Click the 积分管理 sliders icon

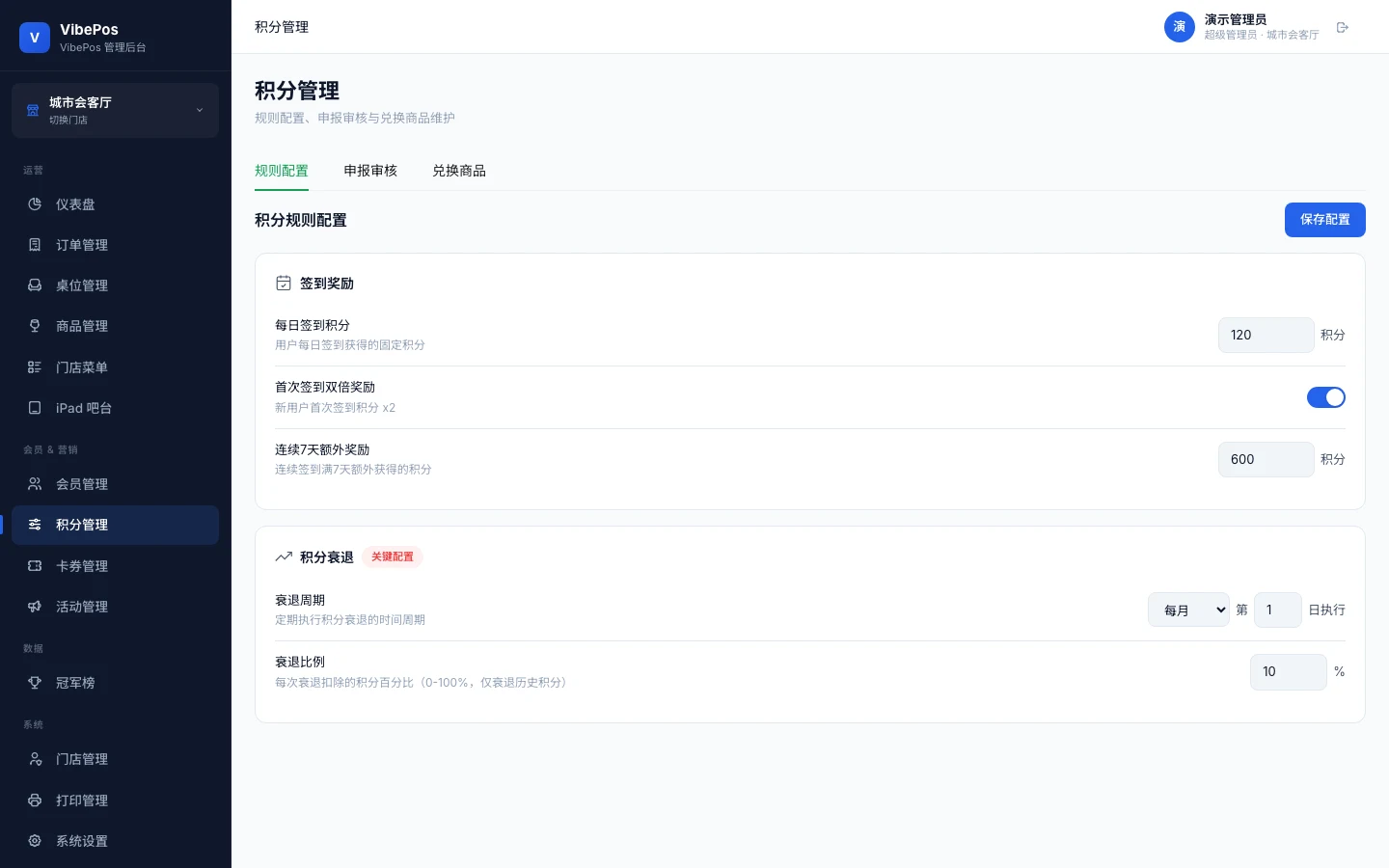[x=35, y=525]
